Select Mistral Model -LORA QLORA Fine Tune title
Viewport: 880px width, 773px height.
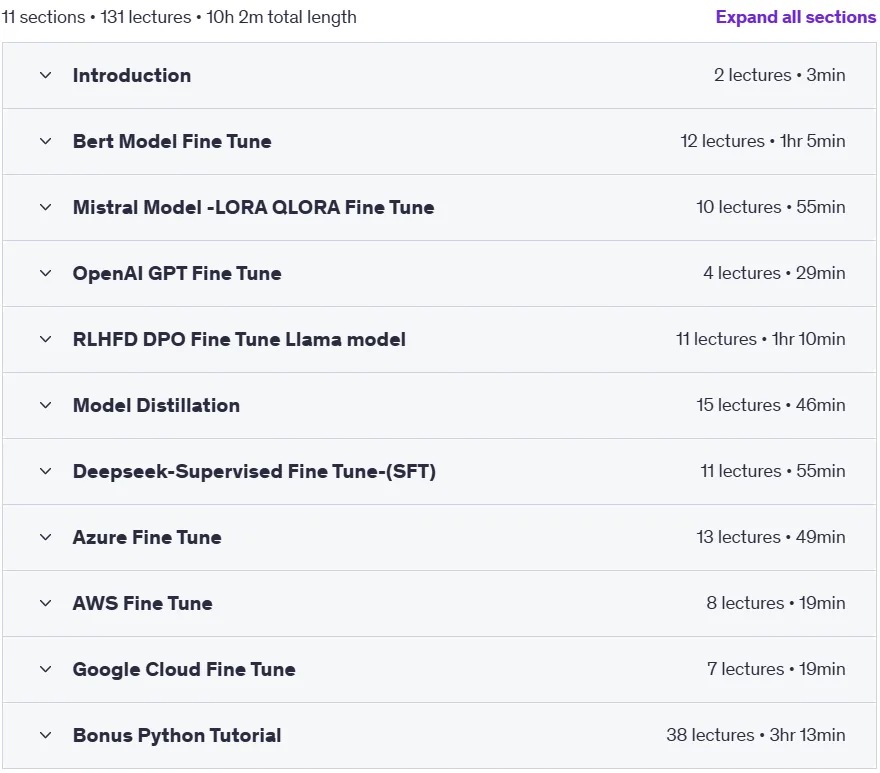[254, 207]
